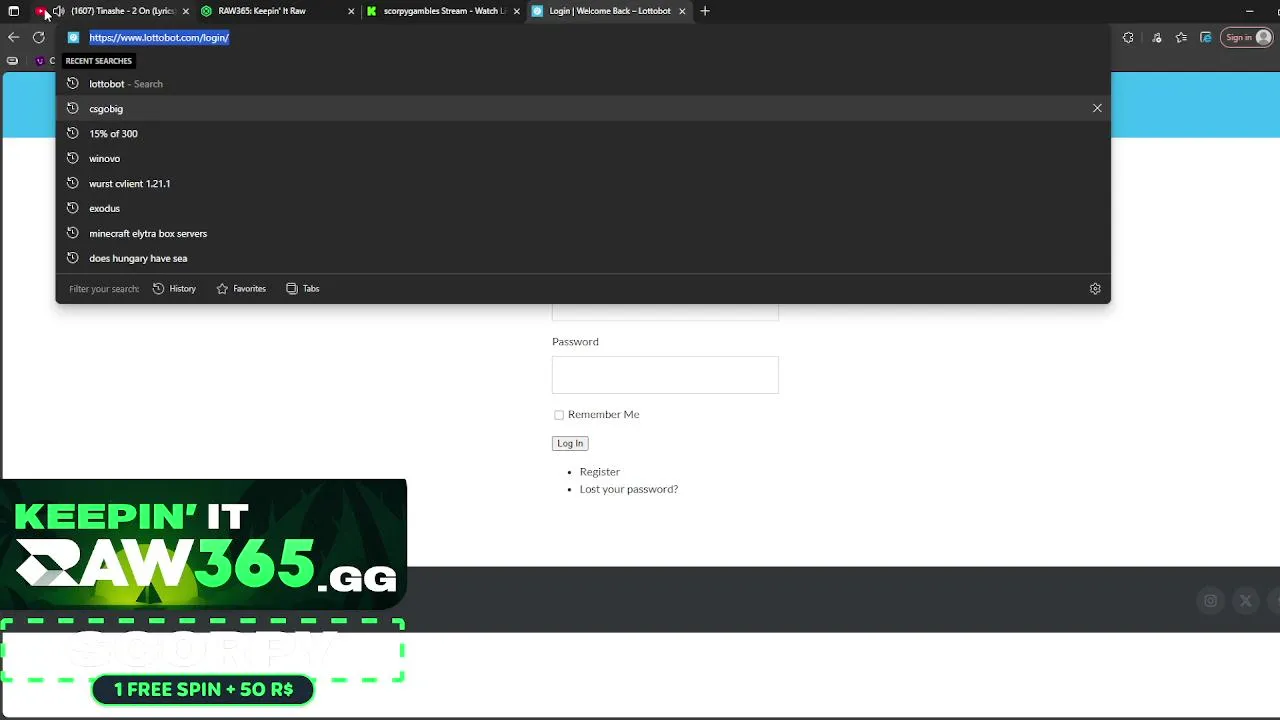Filter suggestions by History
Screen dimensions: 1280x720
pos(174,289)
